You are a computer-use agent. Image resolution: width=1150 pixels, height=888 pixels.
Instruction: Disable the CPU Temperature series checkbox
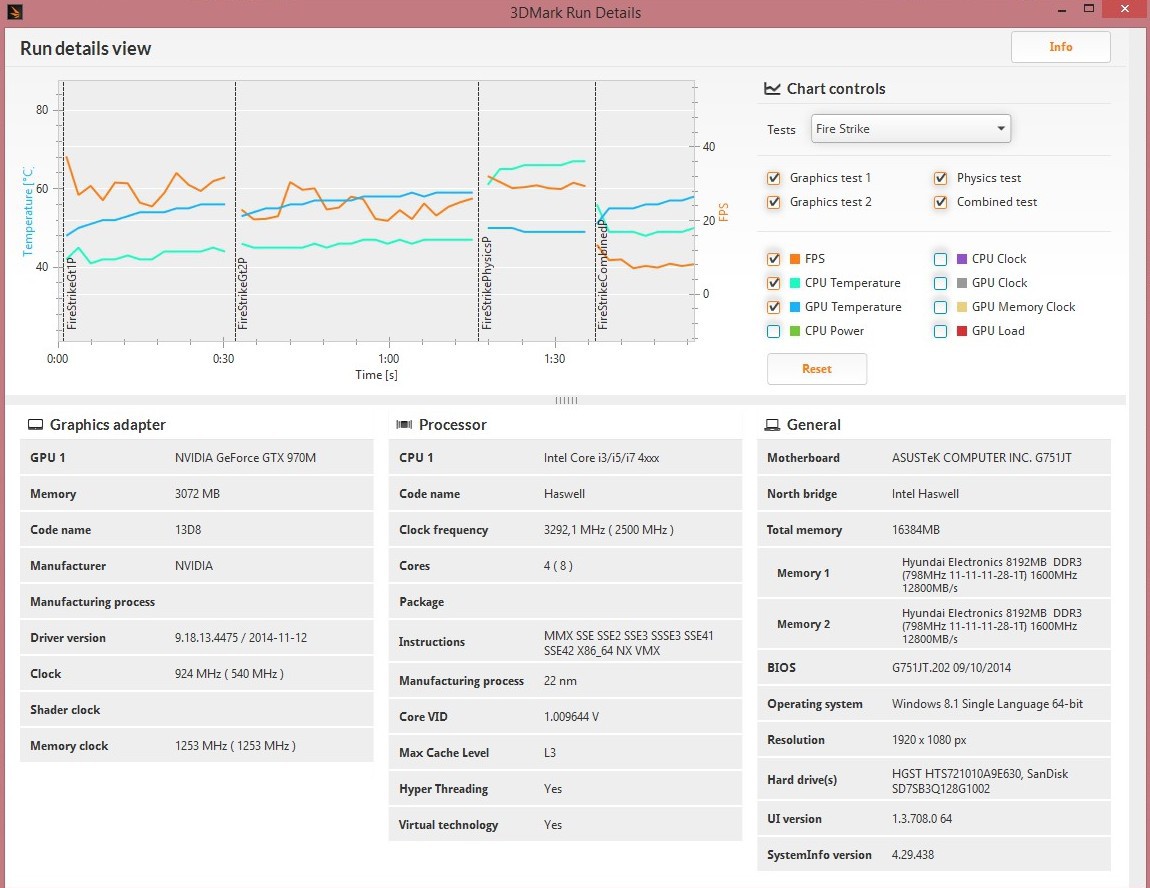(x=773, y=283)
